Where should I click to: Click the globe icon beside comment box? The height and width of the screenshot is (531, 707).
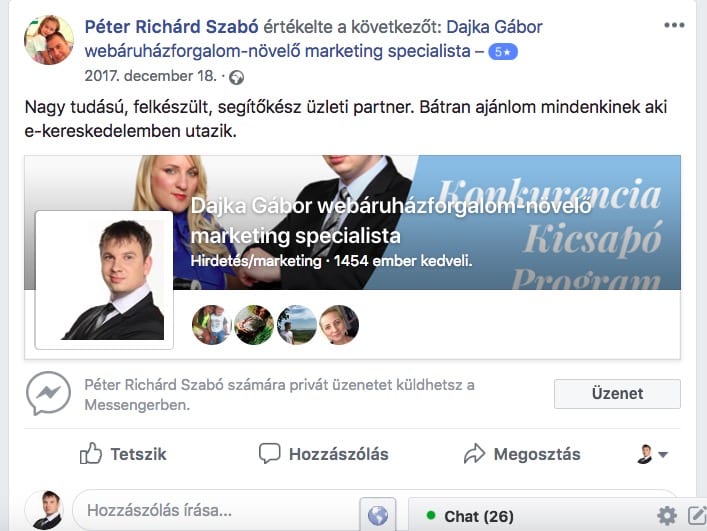point(378,515)
